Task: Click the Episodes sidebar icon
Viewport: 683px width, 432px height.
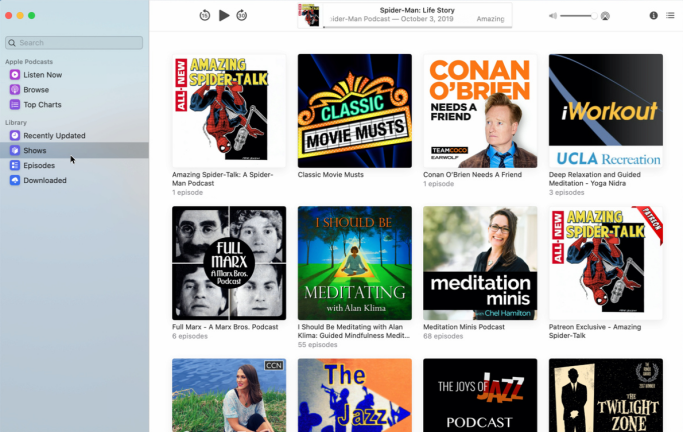Action: pyautogui.click(x=15, y=165)
